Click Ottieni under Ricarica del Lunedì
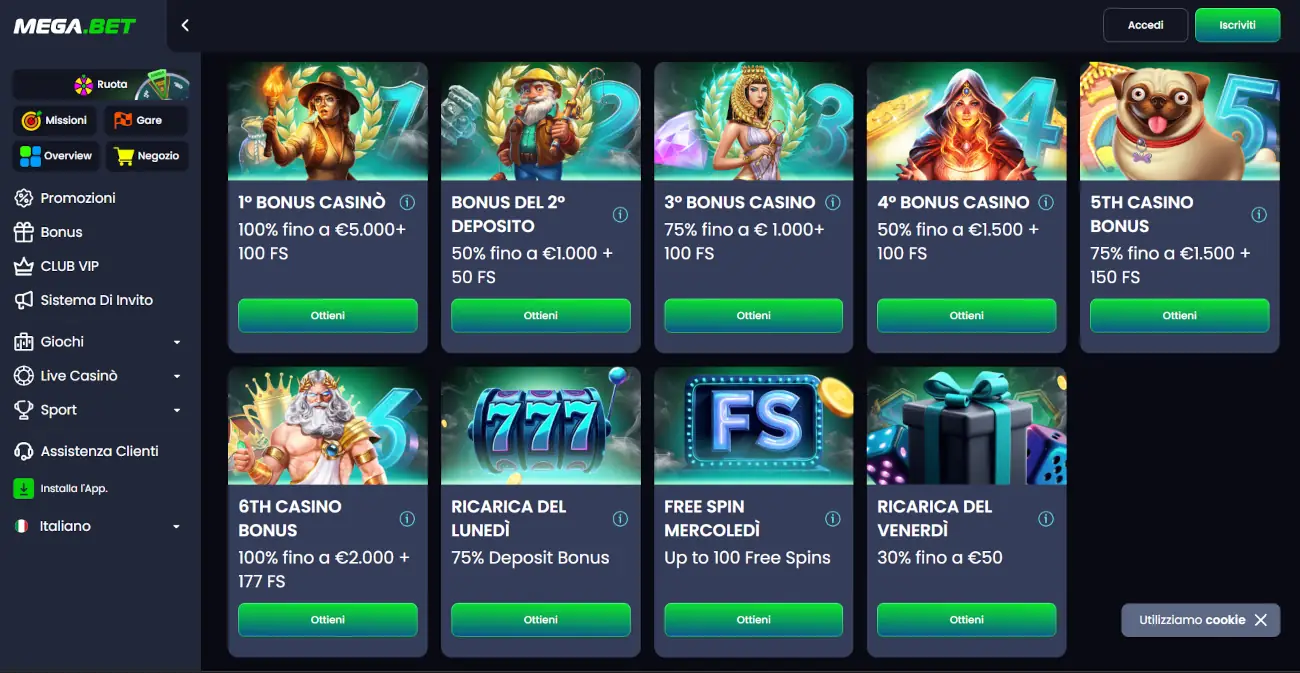The width and height of the screenshot is (1300, 673). [x=541, y=620]
